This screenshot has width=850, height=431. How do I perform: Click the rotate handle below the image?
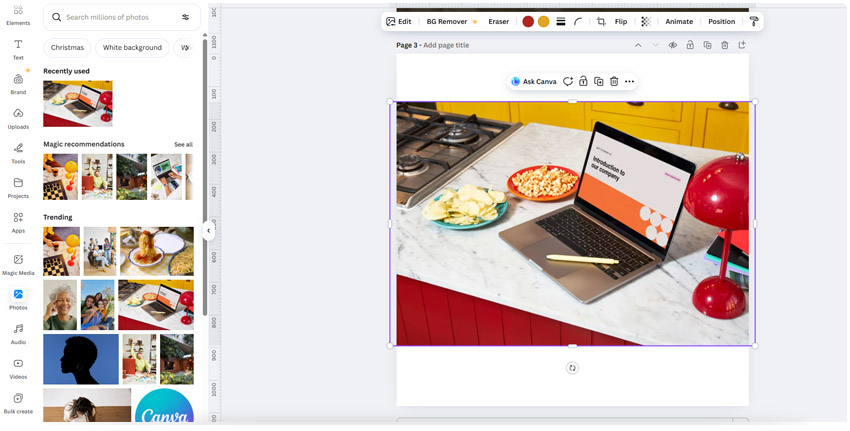[x=572, y=368]
